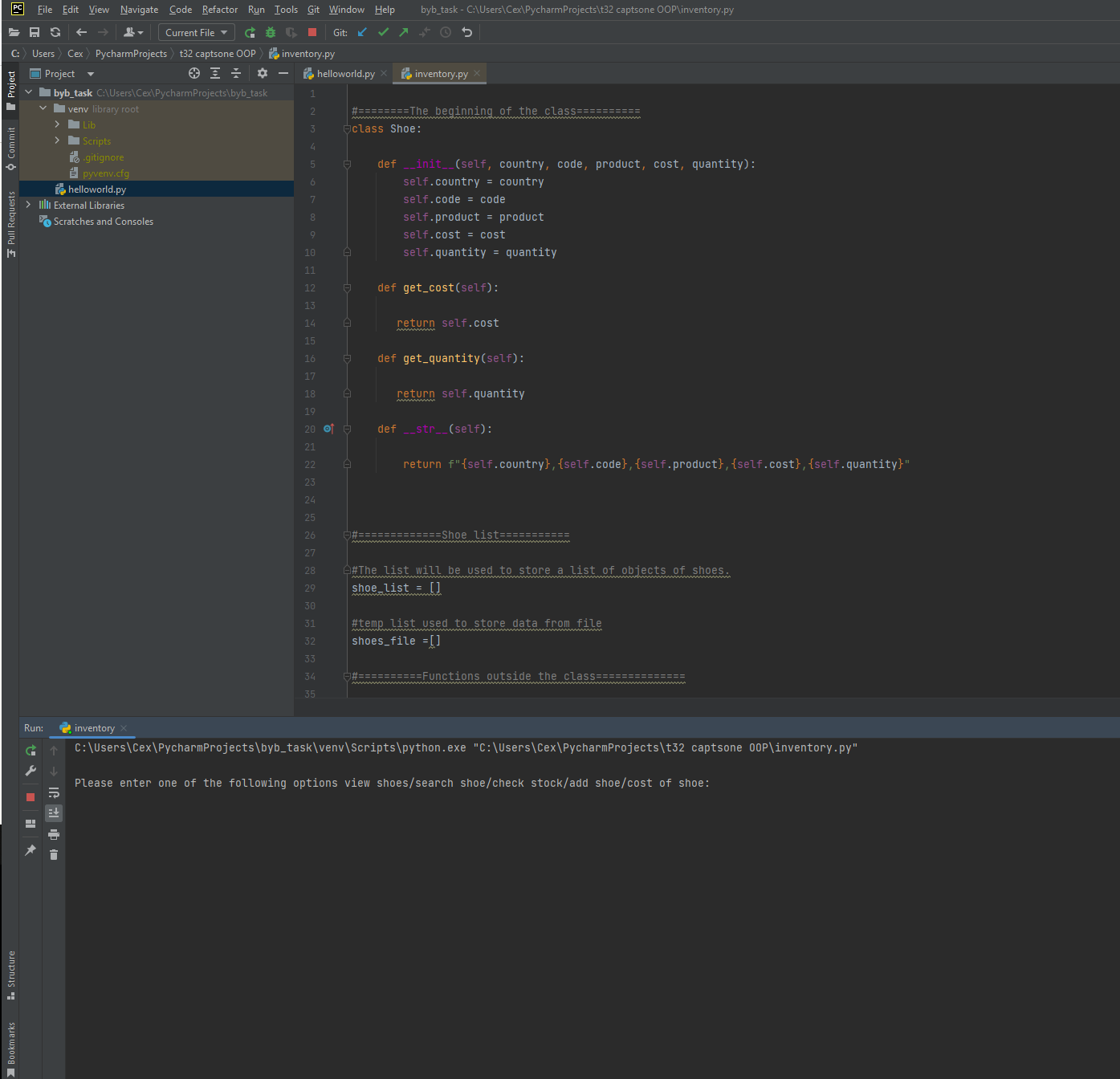Rerun the inventory program
This screenshot has width=1120, height=1079.
tap(30, 750)
